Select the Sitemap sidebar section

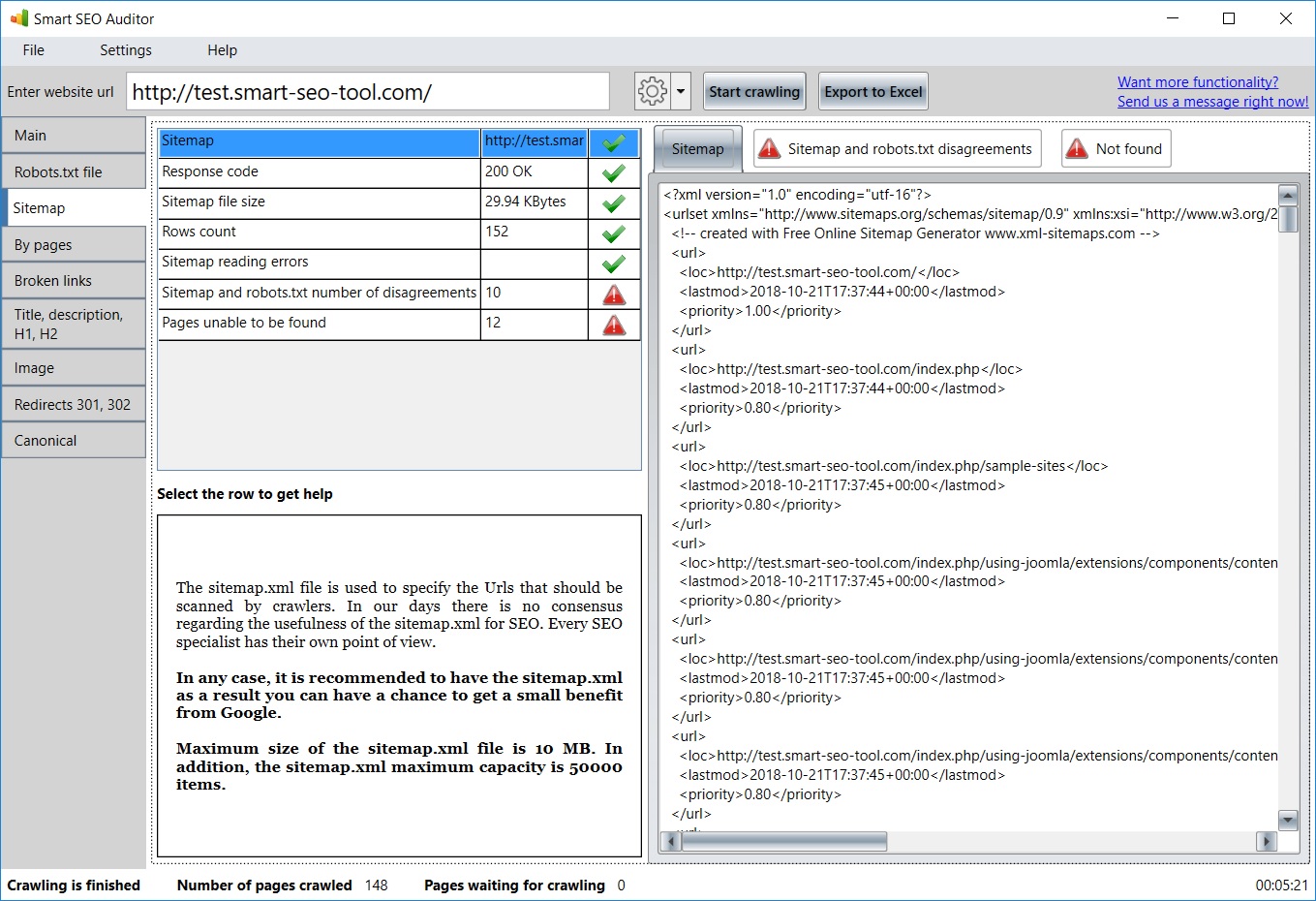click(x=74, y=208)
